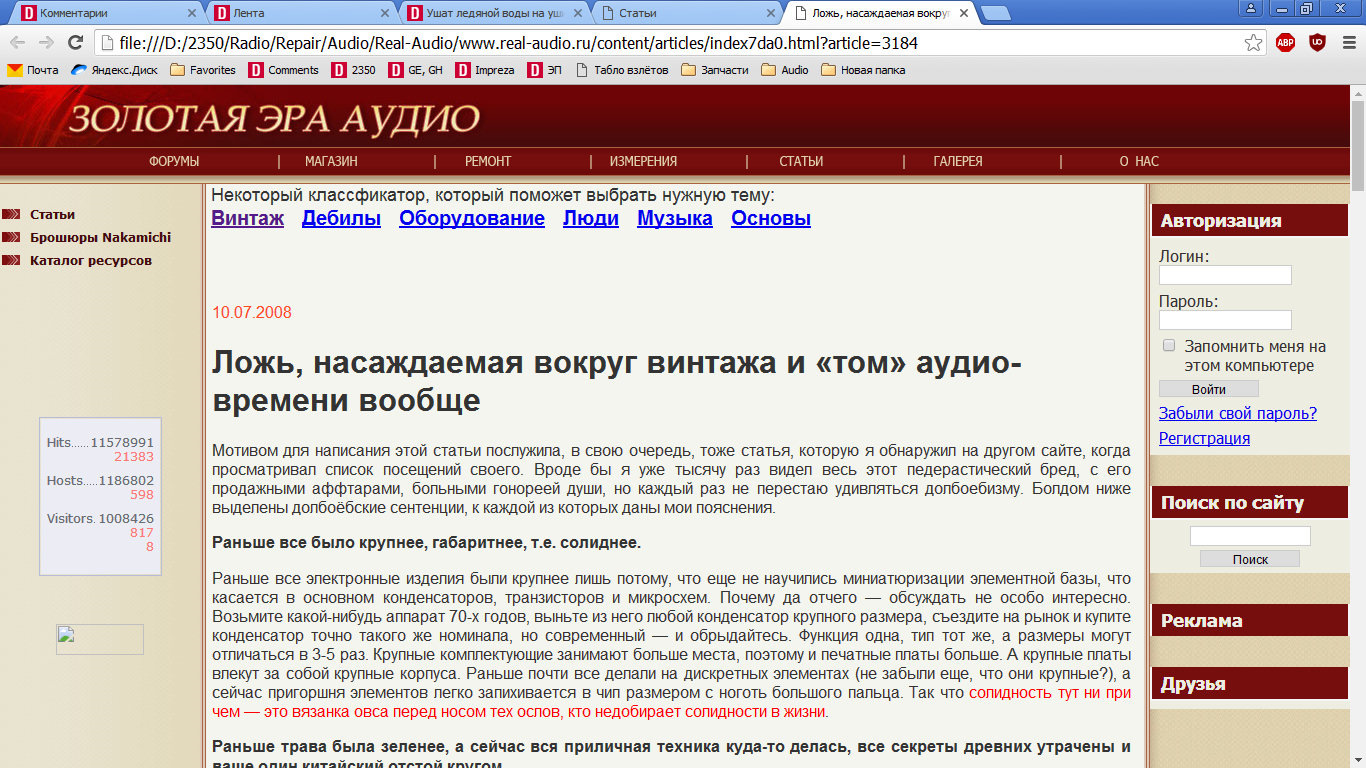Viewport: 1366px width, 768px height.
Task: Click the Золотая Эра Аудио site logo
Action: 274,118
